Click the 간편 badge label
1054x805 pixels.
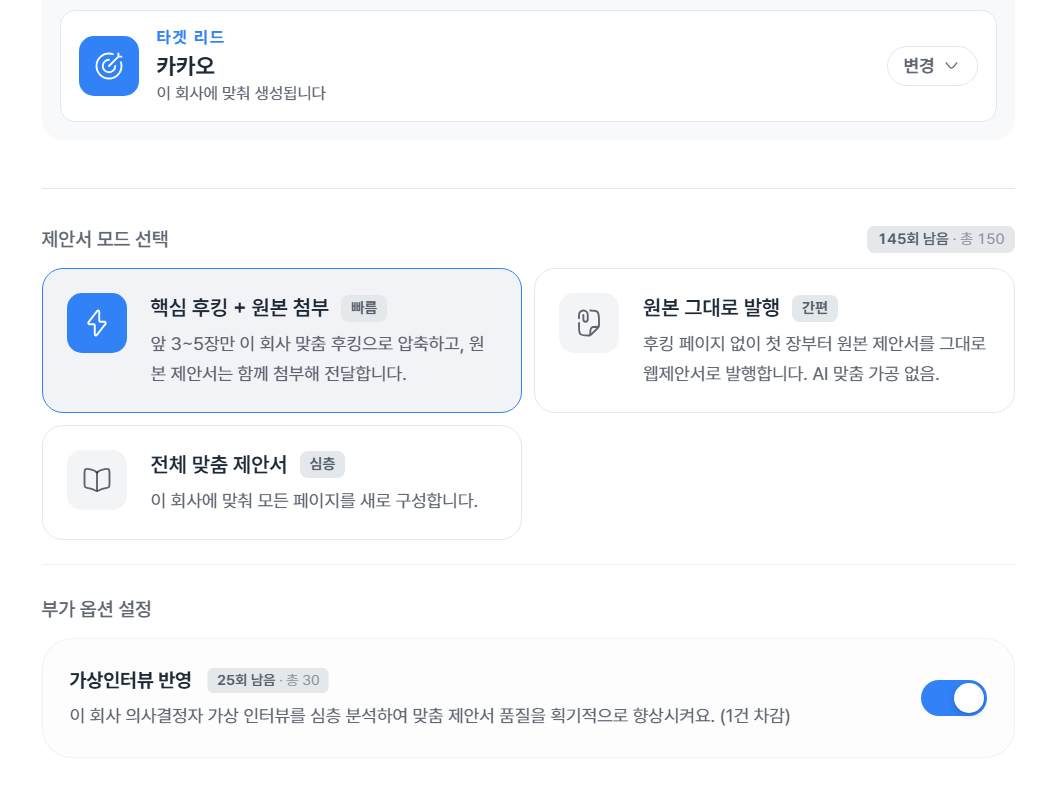(x=815, y=308)
